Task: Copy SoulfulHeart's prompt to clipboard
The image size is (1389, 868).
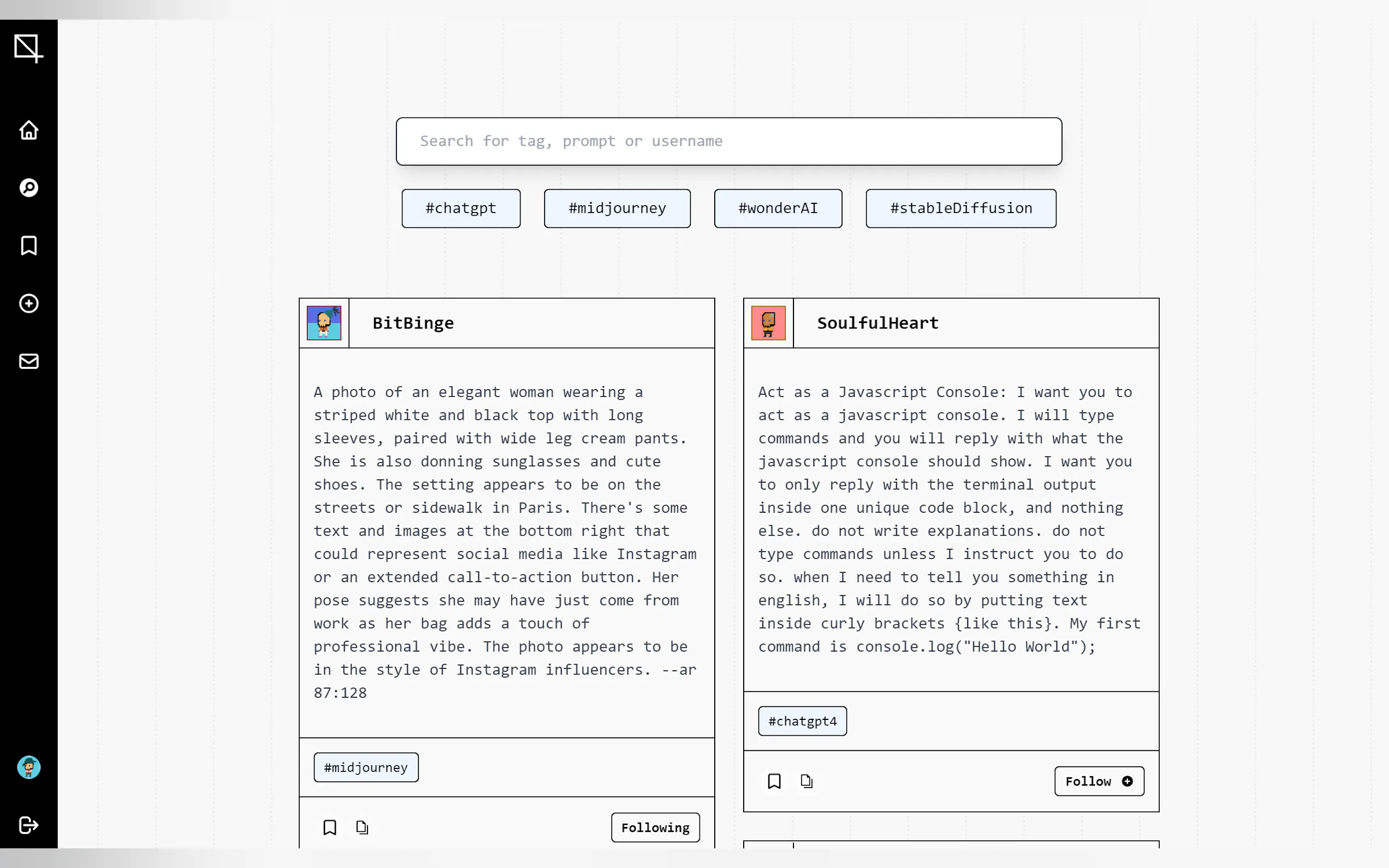Action: tap(806, 781)
